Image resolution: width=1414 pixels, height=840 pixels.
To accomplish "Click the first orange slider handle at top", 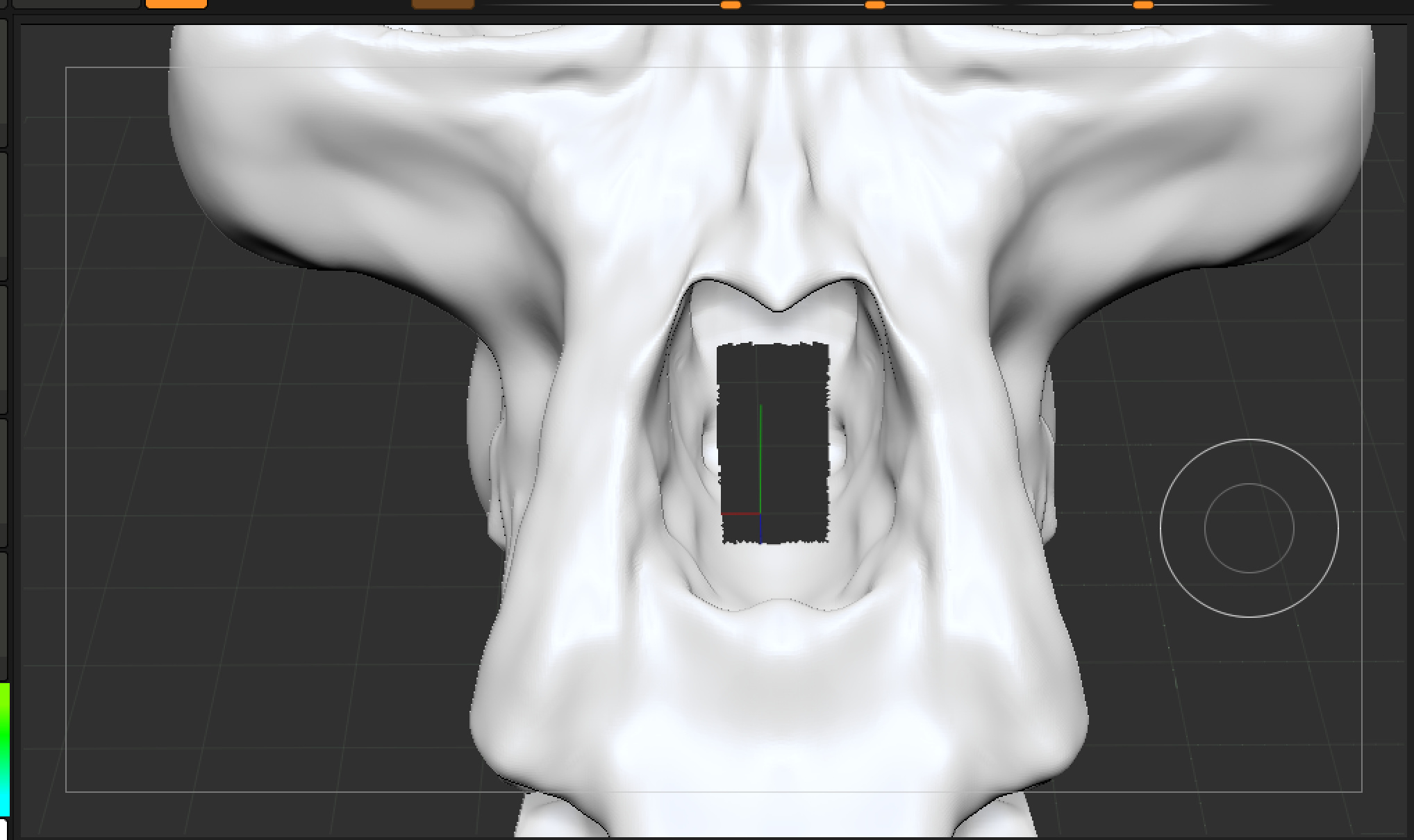I will coord(731,5).
